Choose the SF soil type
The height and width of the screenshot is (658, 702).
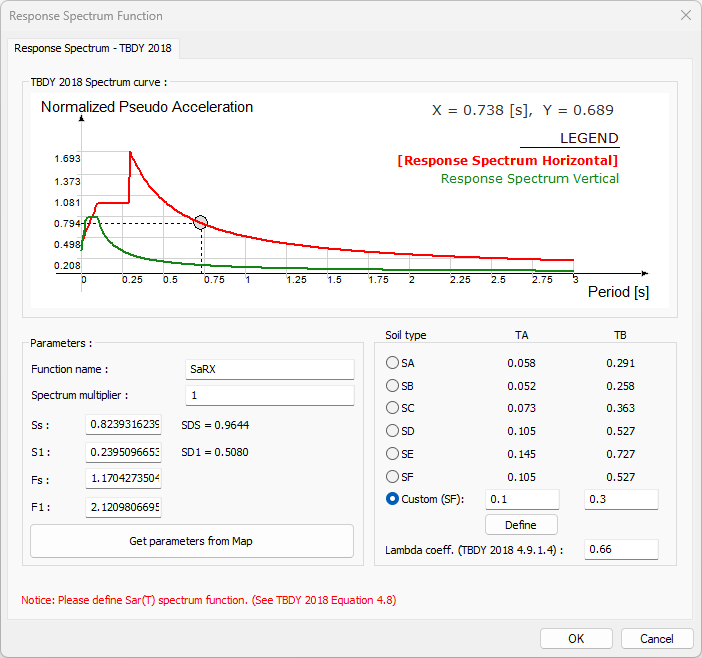[x=393, y=477]
